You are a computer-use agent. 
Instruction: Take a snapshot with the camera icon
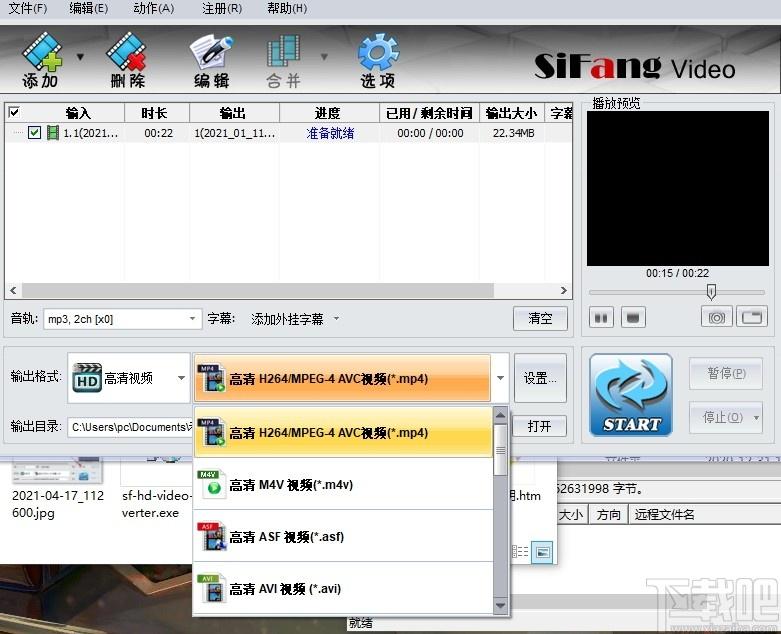pos(716,317)
